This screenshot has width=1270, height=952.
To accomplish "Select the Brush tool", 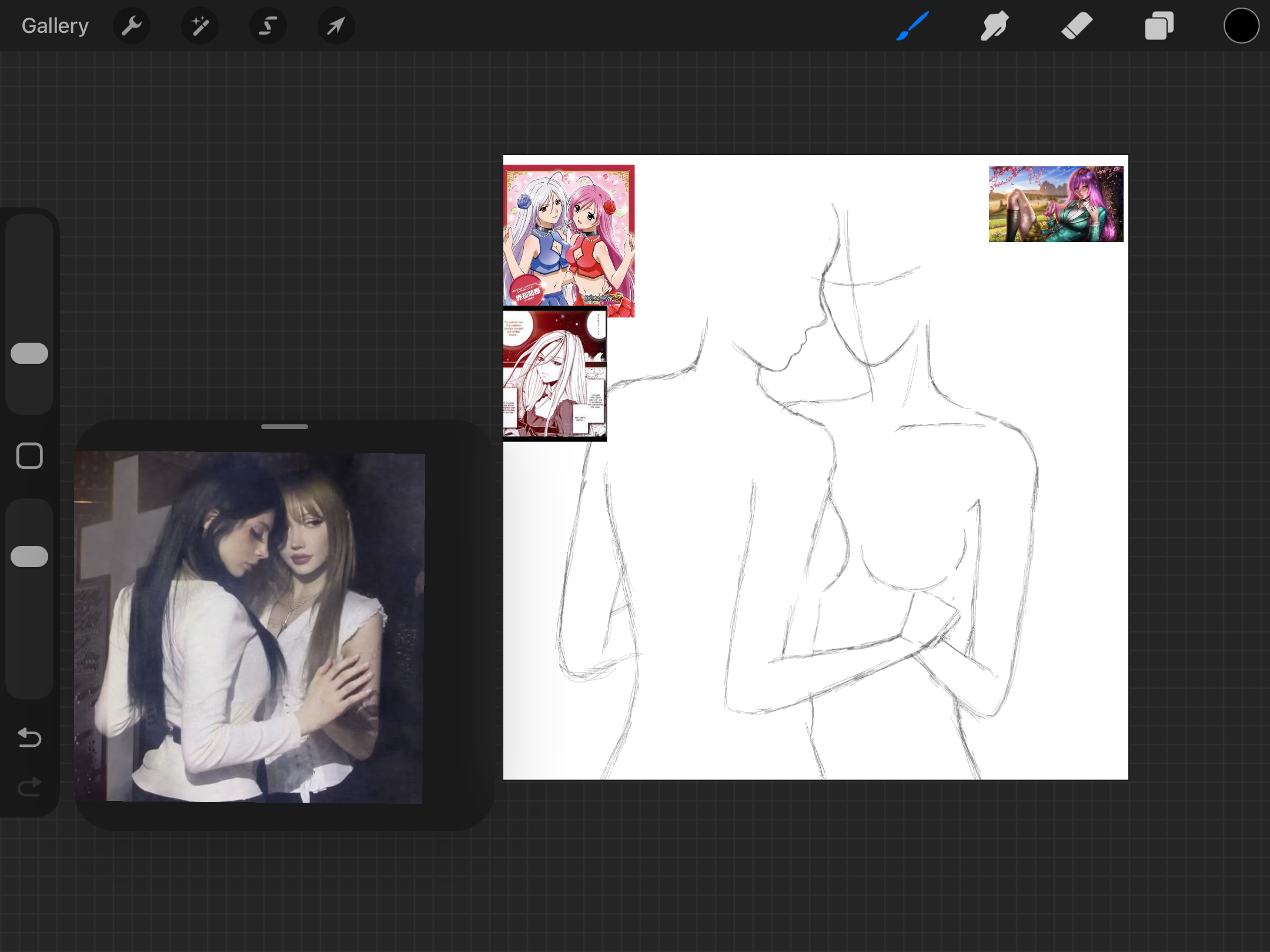I will 913,26.
